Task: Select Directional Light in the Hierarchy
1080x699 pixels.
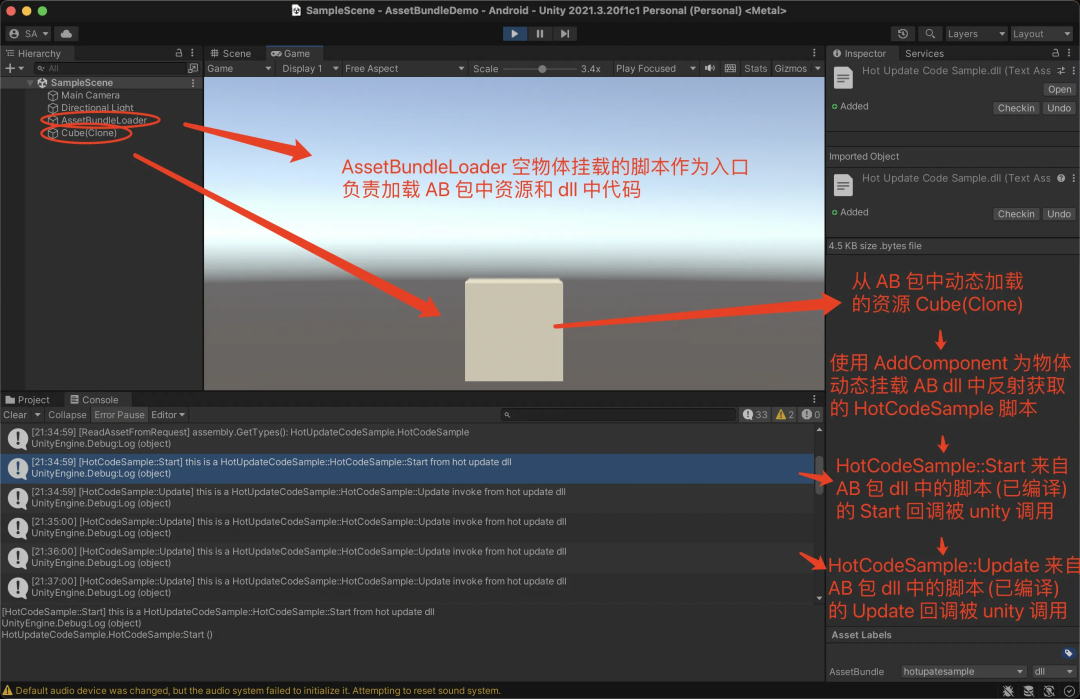Action: click(96, 107)
